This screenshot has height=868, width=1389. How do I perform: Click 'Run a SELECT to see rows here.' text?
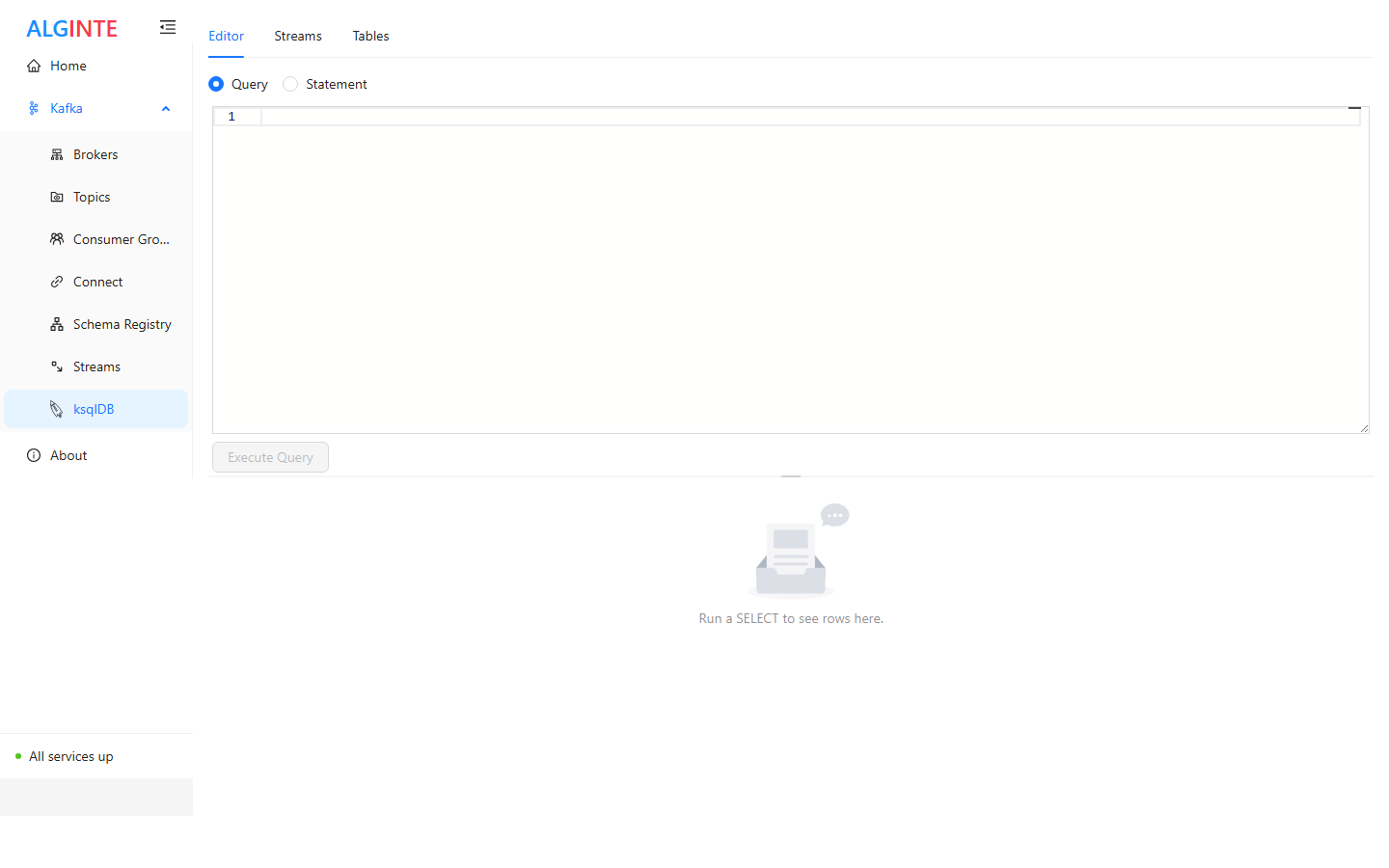(x=791, y=618)
